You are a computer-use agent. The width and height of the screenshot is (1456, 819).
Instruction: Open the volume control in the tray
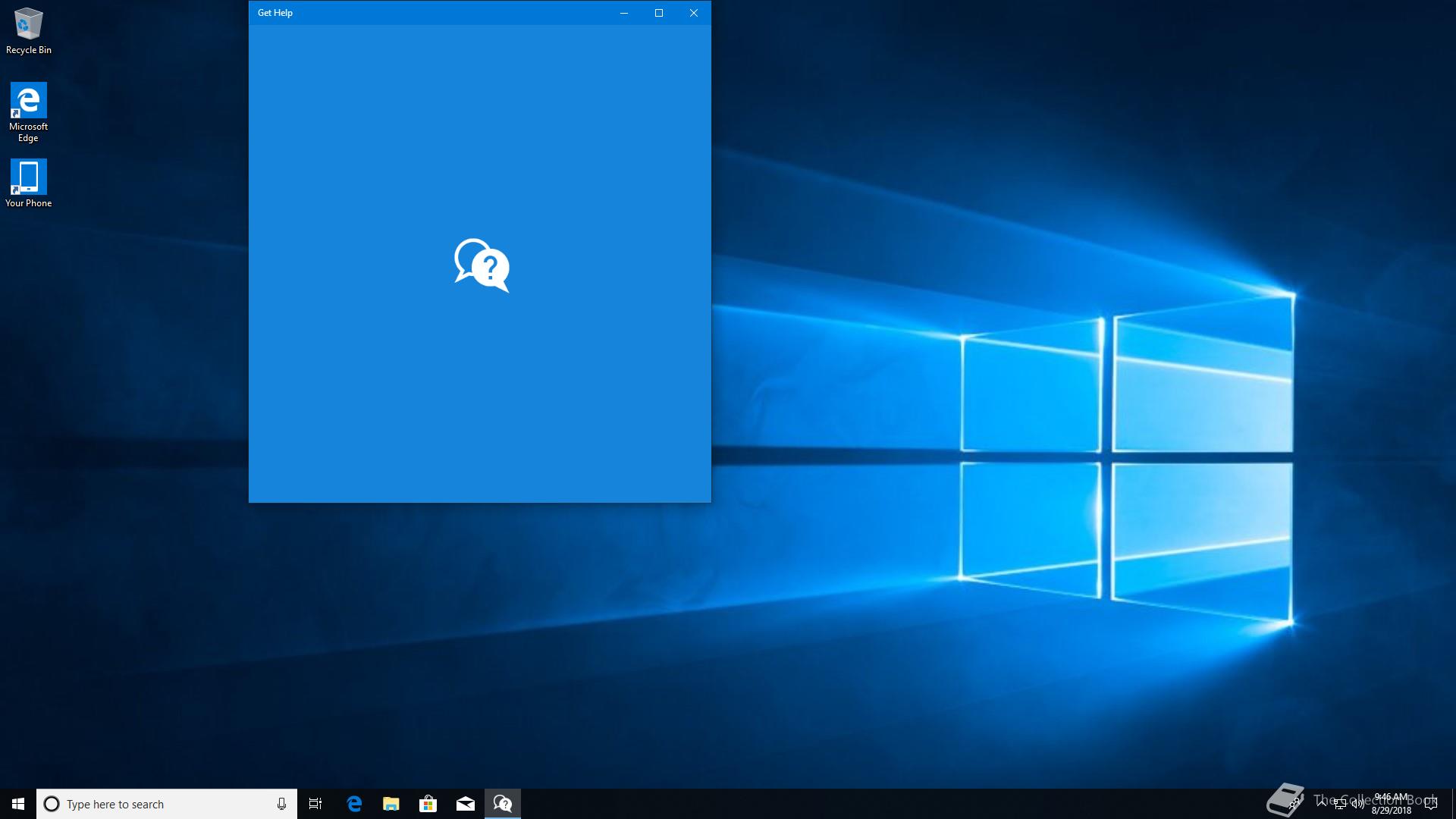pos(1357,804)
